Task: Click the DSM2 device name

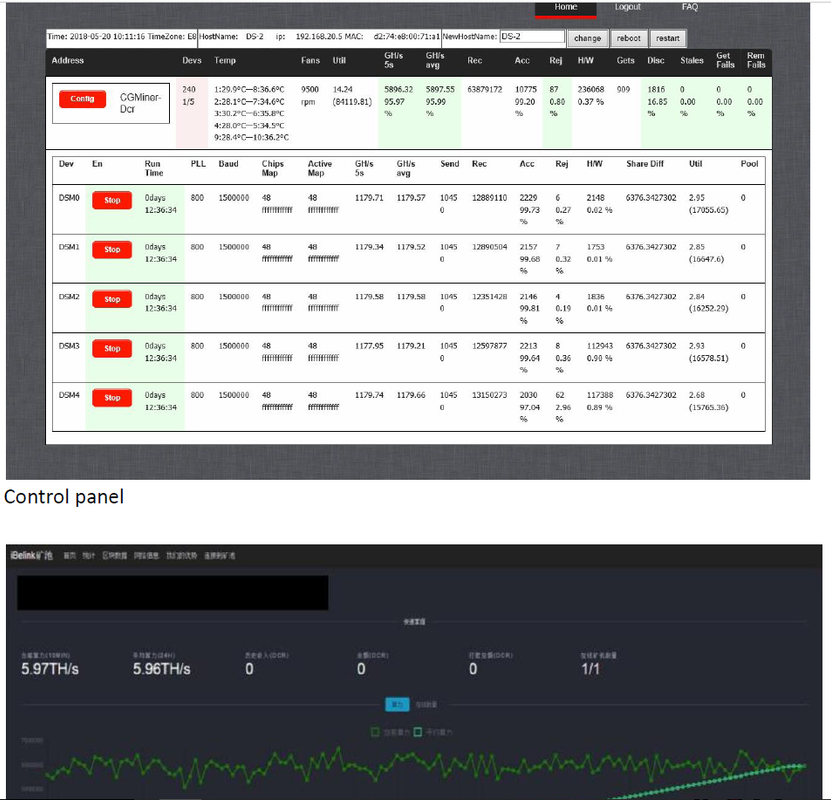Action: (x=69, y=297)
